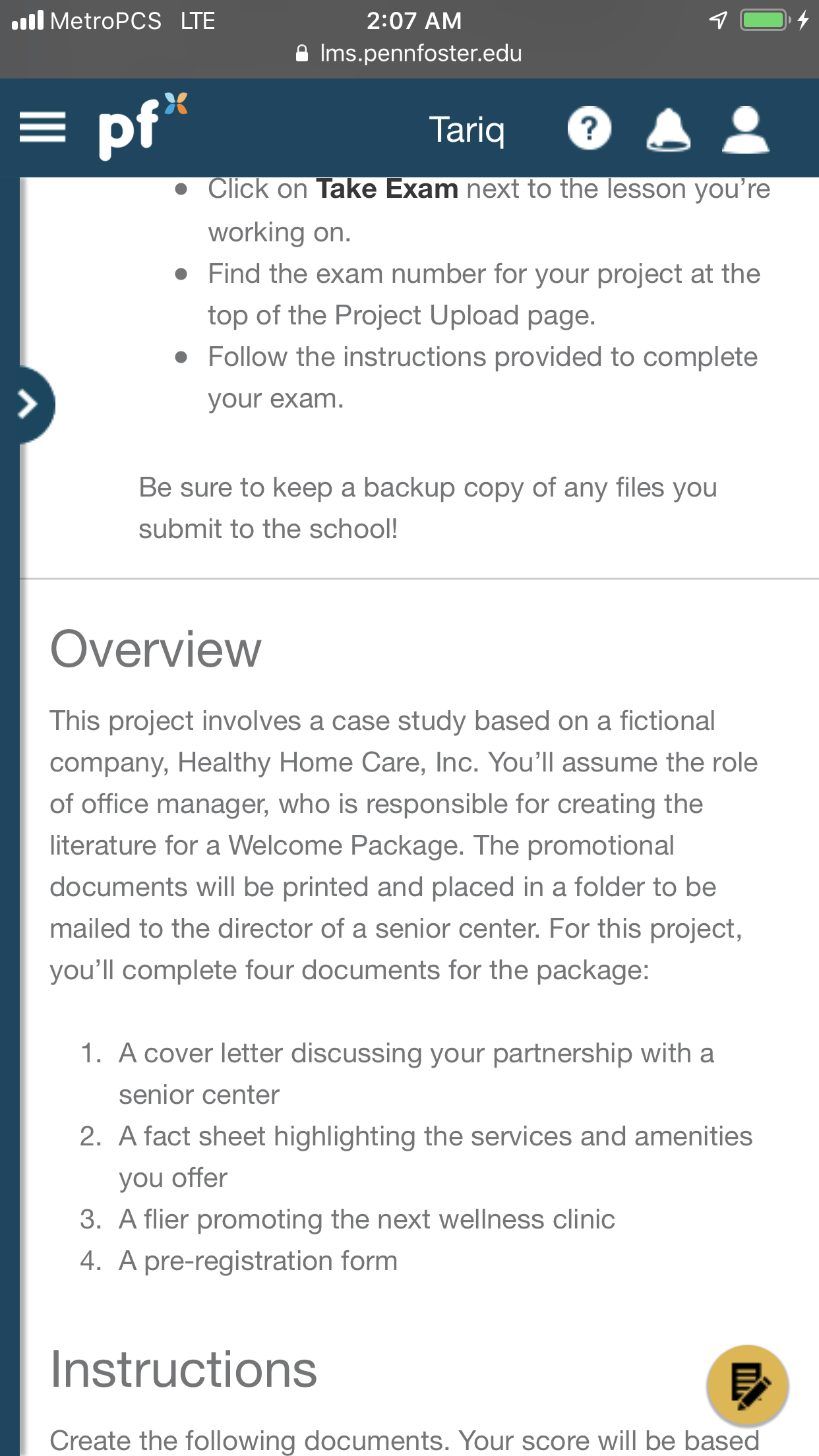Viewport: 819px width, 1456px height.
Task: Select the username Tariq in header
Action: [x=467, y=129]
